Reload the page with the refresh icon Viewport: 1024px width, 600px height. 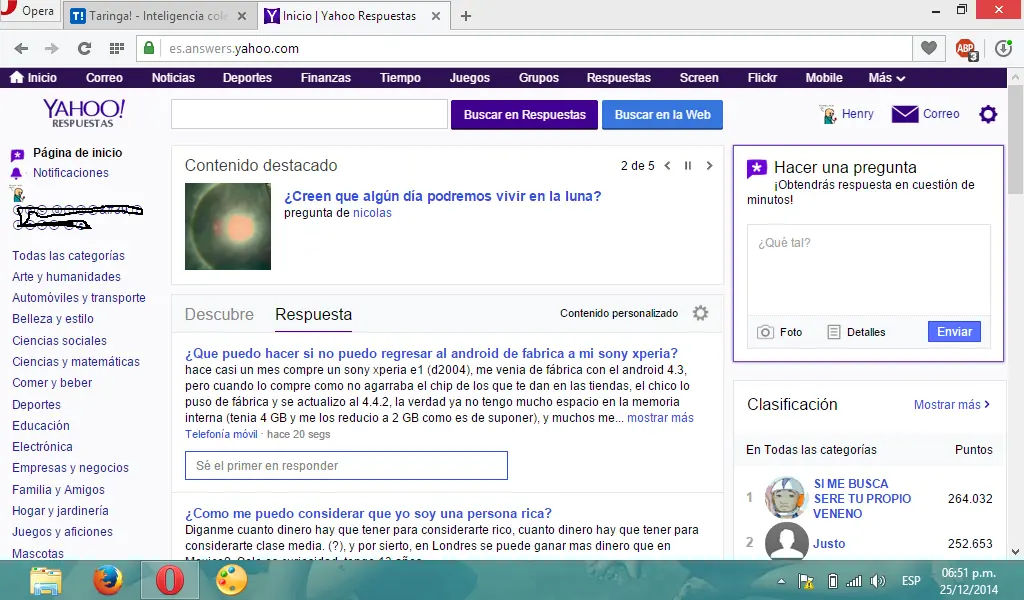click(84, 48)
